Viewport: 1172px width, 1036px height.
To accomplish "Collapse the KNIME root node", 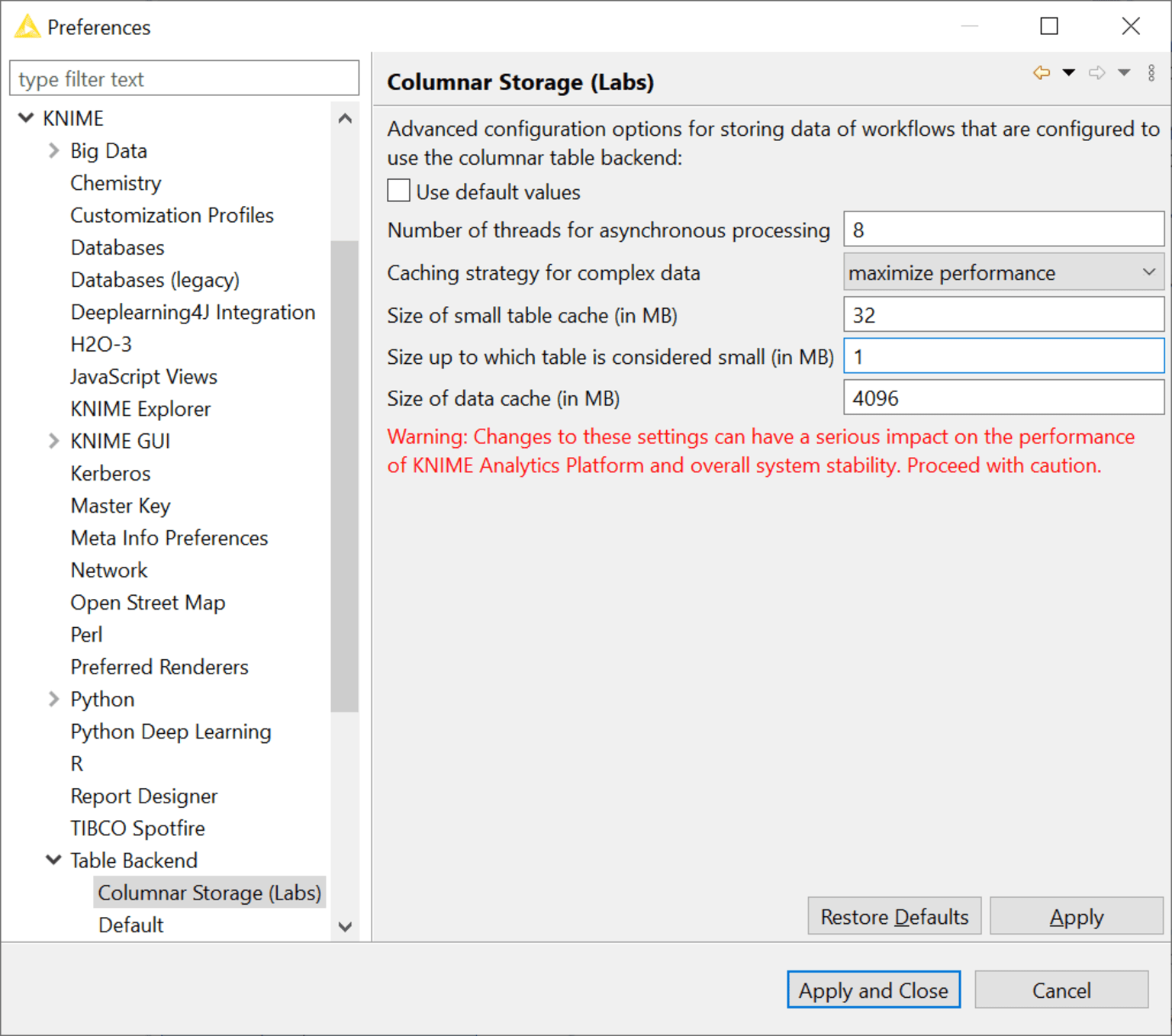I will tap(26, 117).
